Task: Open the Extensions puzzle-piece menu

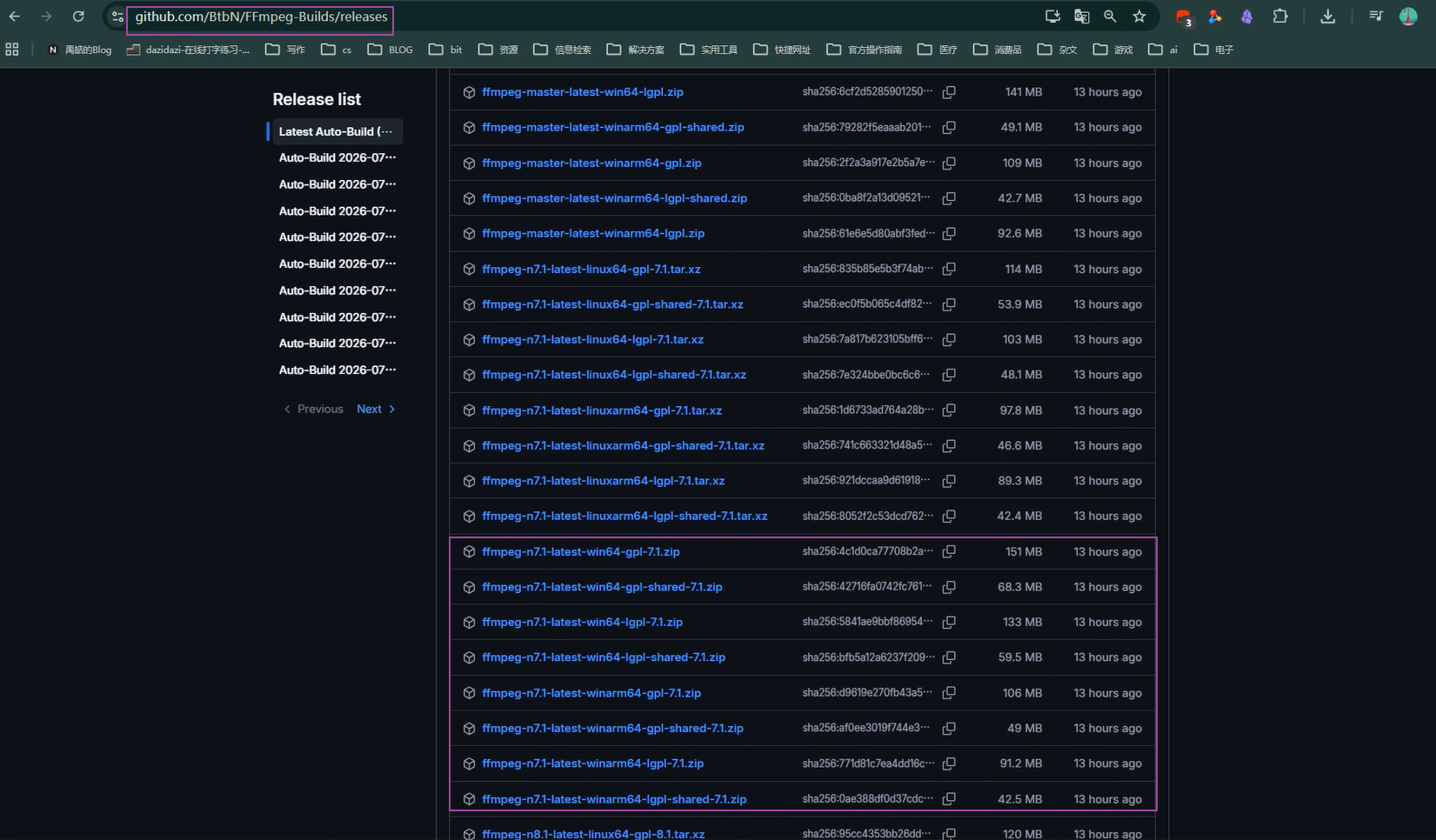Action: coord(1280,17)
